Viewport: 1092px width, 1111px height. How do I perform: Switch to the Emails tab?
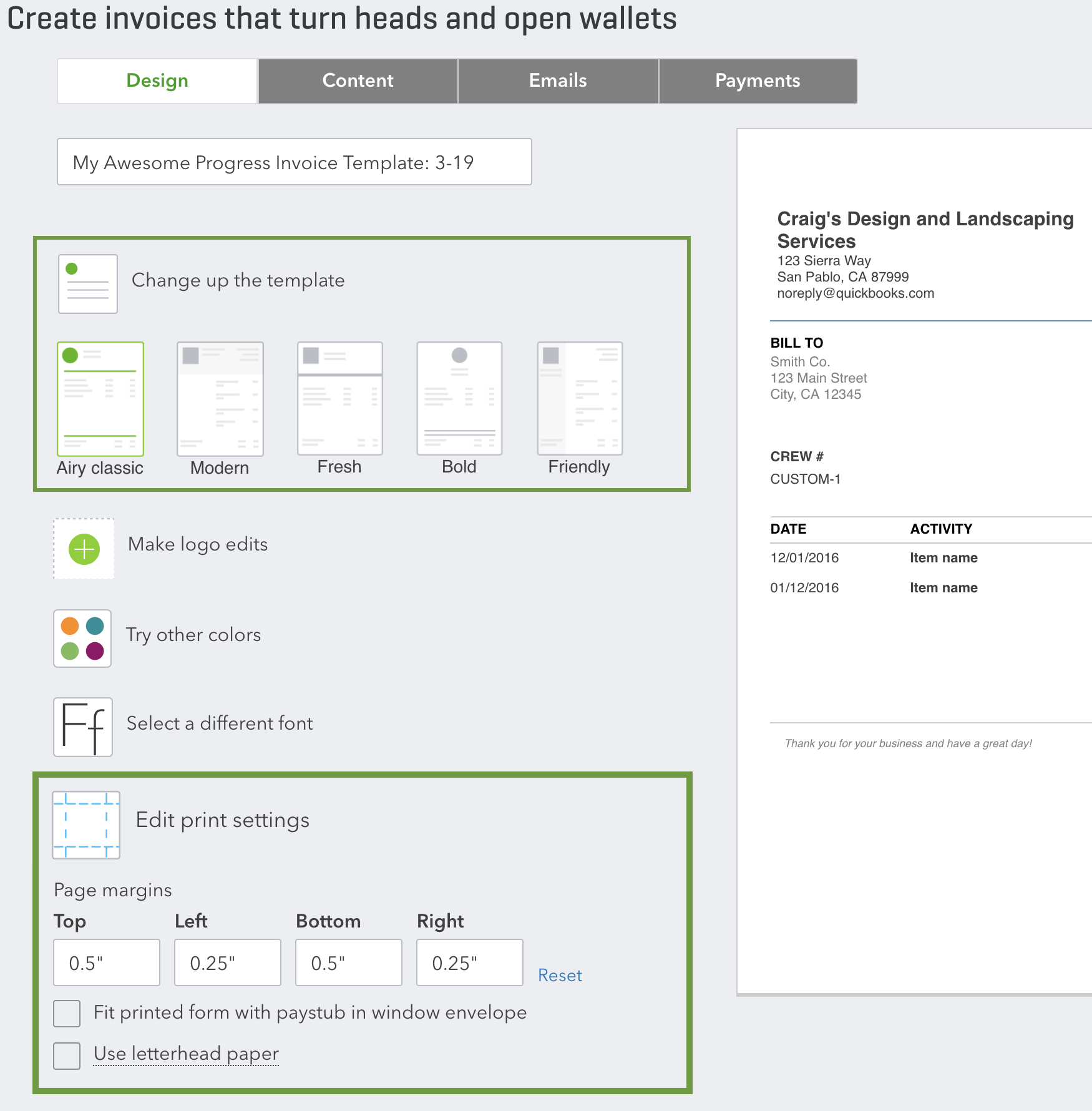coord(557,81)
